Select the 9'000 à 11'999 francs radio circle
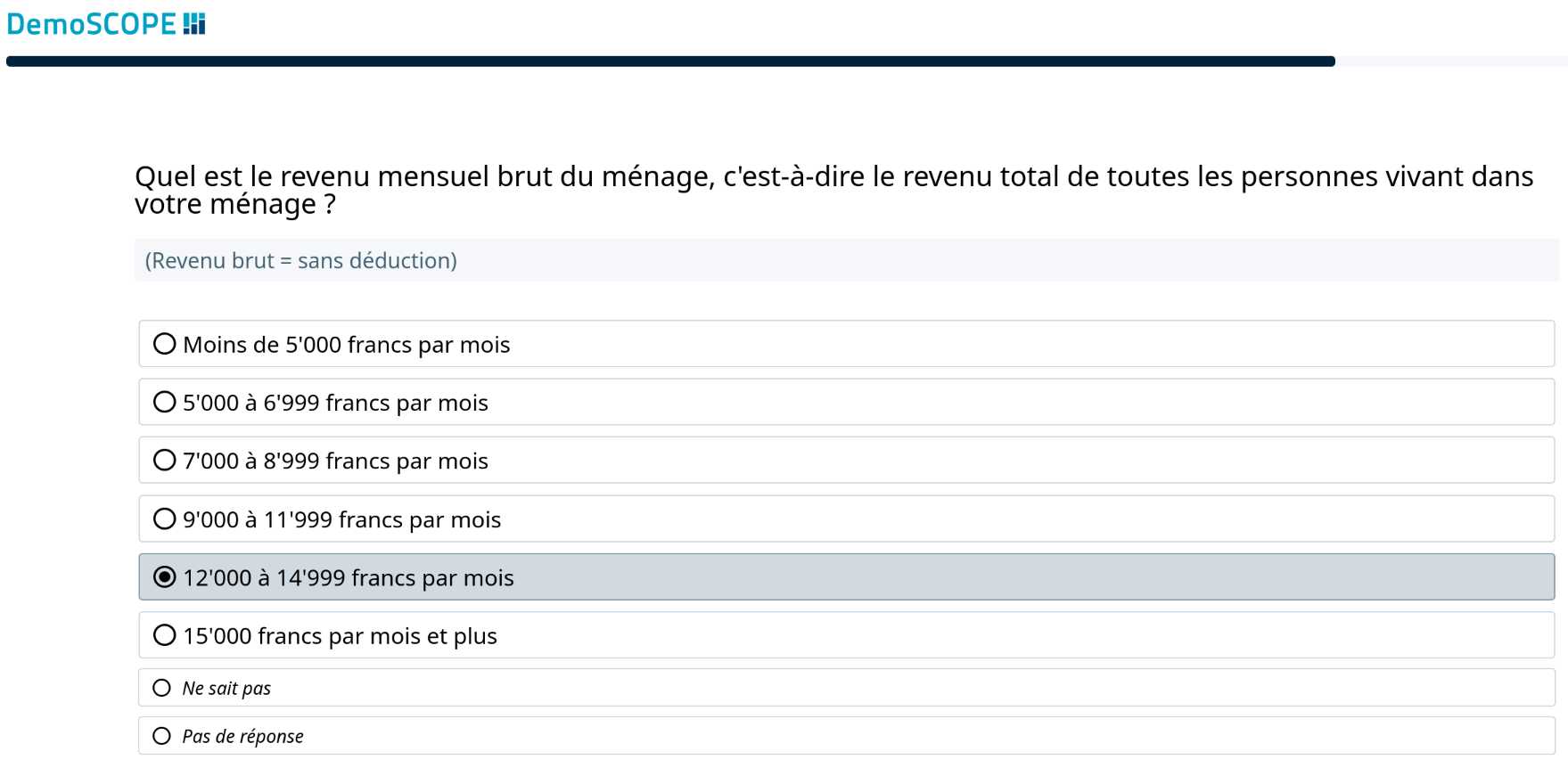The height and width of the screenshot is (776, 1568). point(165,519)
